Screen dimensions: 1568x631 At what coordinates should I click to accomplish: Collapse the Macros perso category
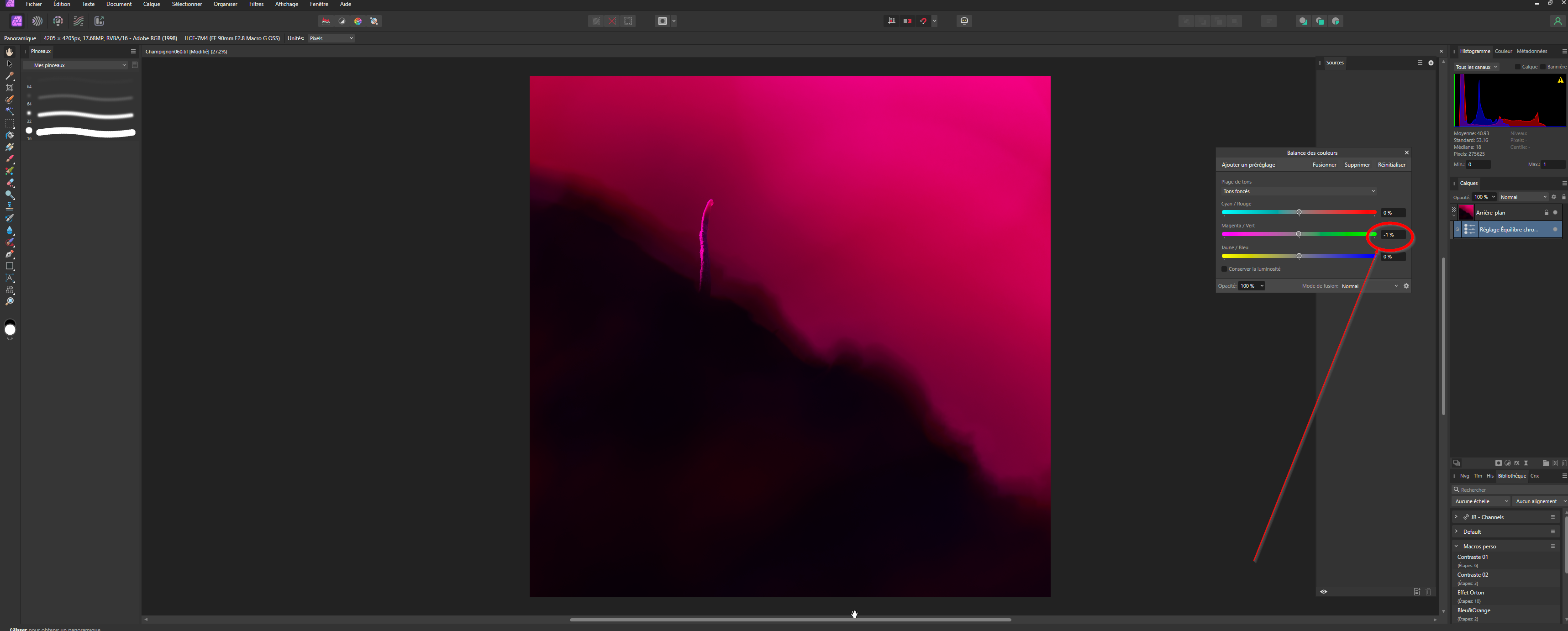[x=1456, y=547]
